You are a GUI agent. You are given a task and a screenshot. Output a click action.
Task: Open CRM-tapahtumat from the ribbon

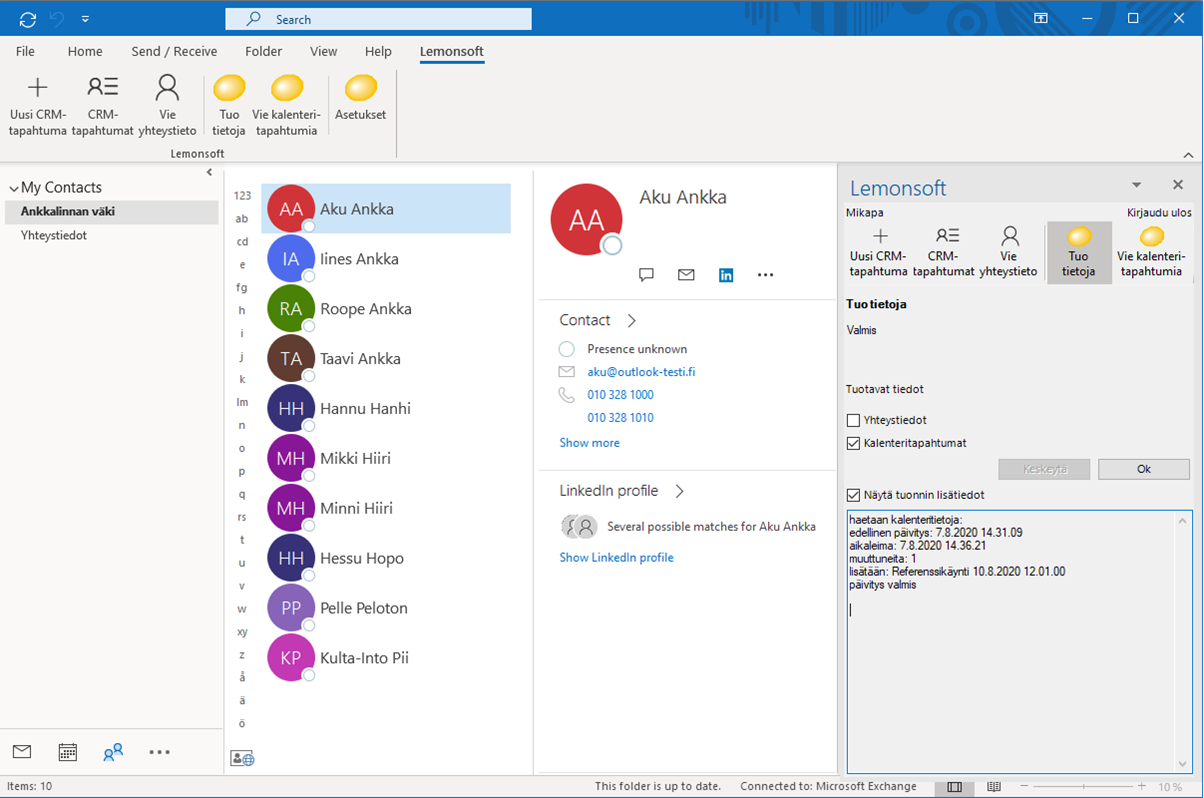102,104
